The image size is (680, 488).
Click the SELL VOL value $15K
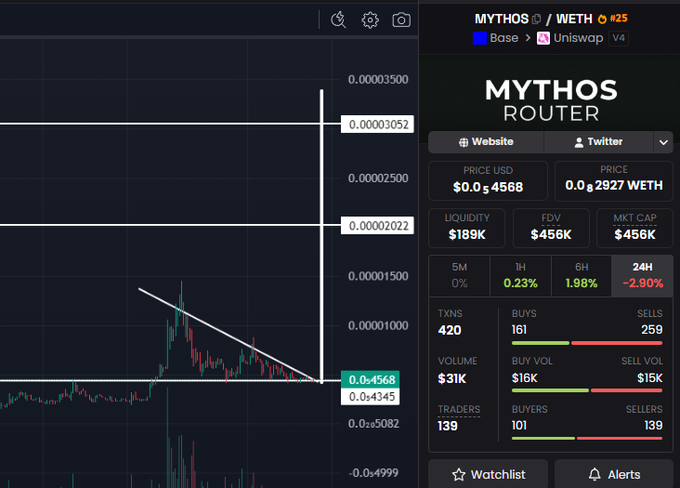[650, 378]
